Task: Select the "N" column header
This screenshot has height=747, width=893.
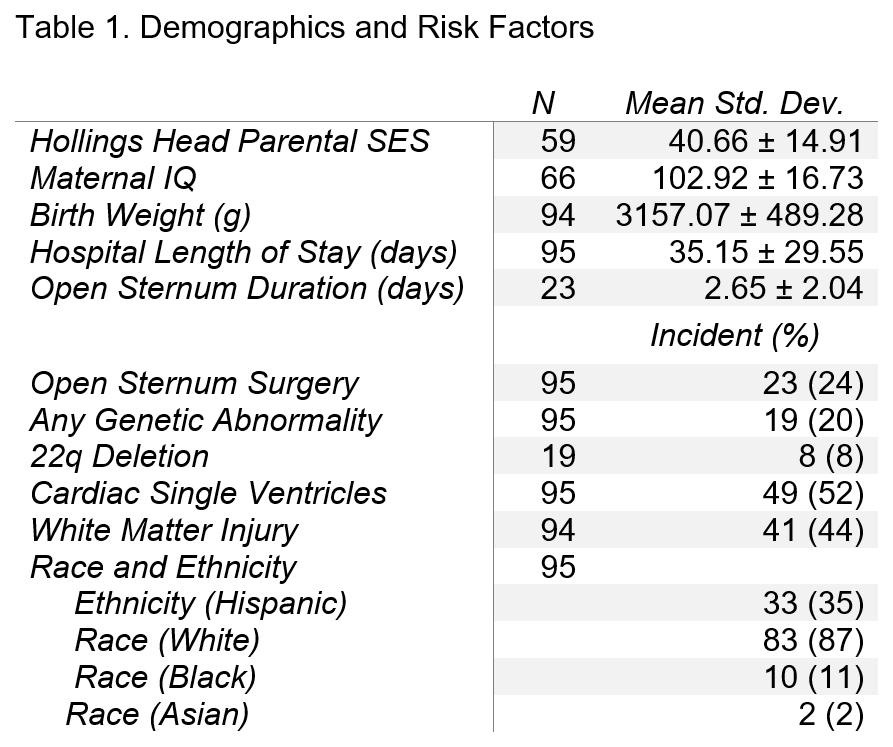Action: tap(543, 103)
